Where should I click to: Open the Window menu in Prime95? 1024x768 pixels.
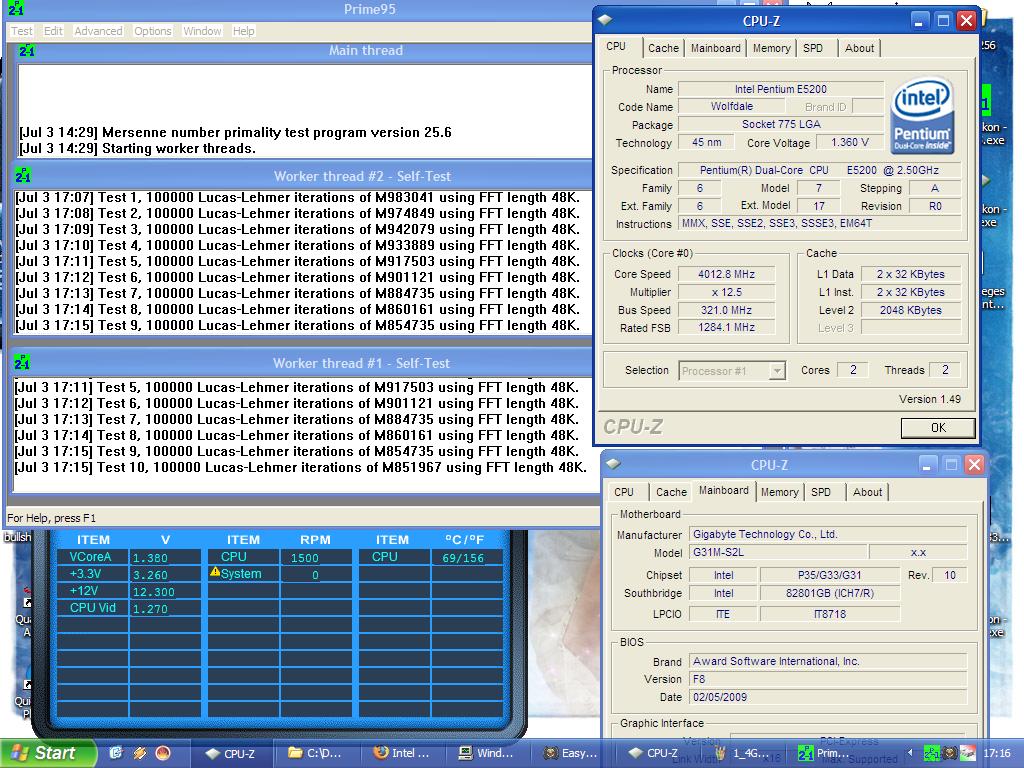point(202,31)
